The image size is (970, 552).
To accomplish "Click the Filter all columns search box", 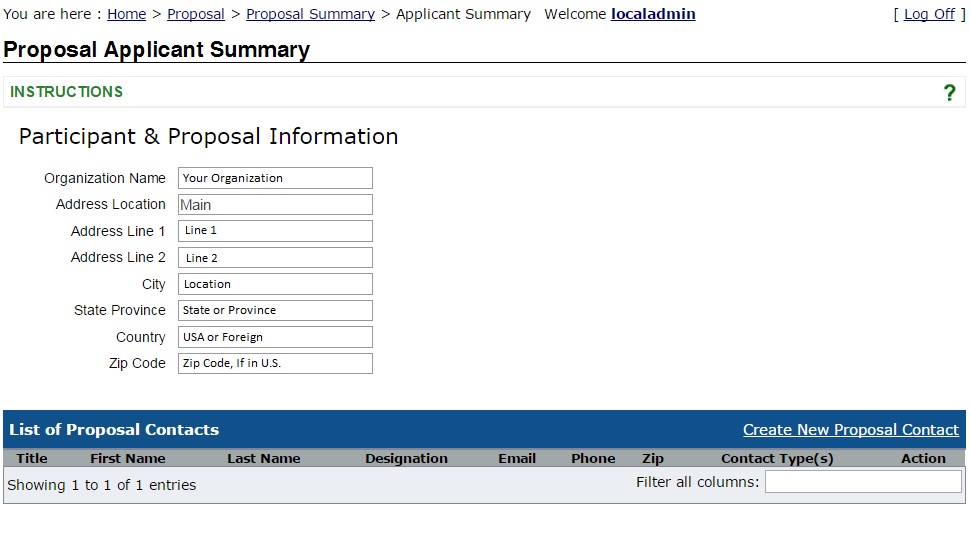I will click(x=863, y=483).
